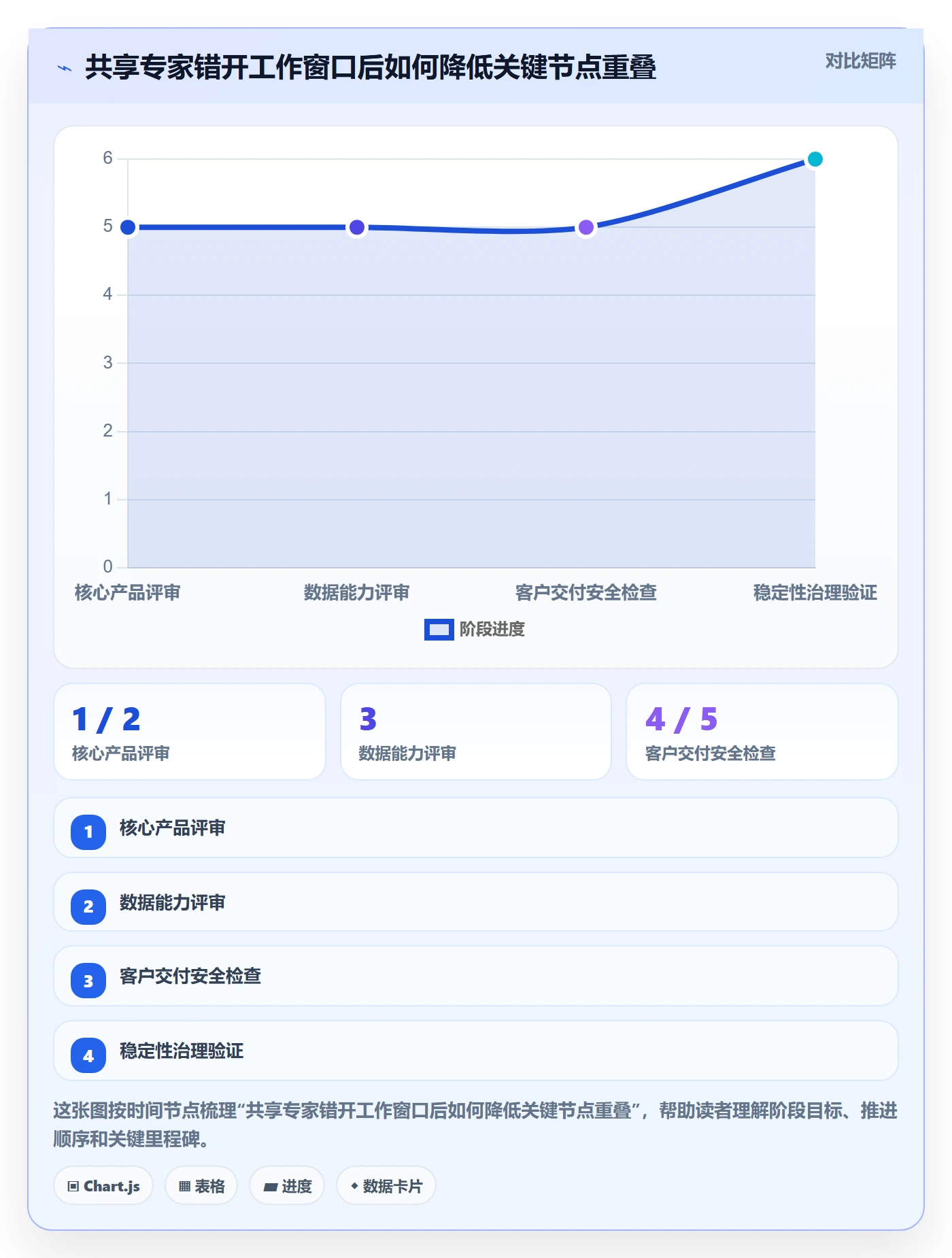The height and width of the screenshot is (1258, 952).
Task: Click the description paragraph starting 这张图按时间节点
Action: [x=475, y=1125]
